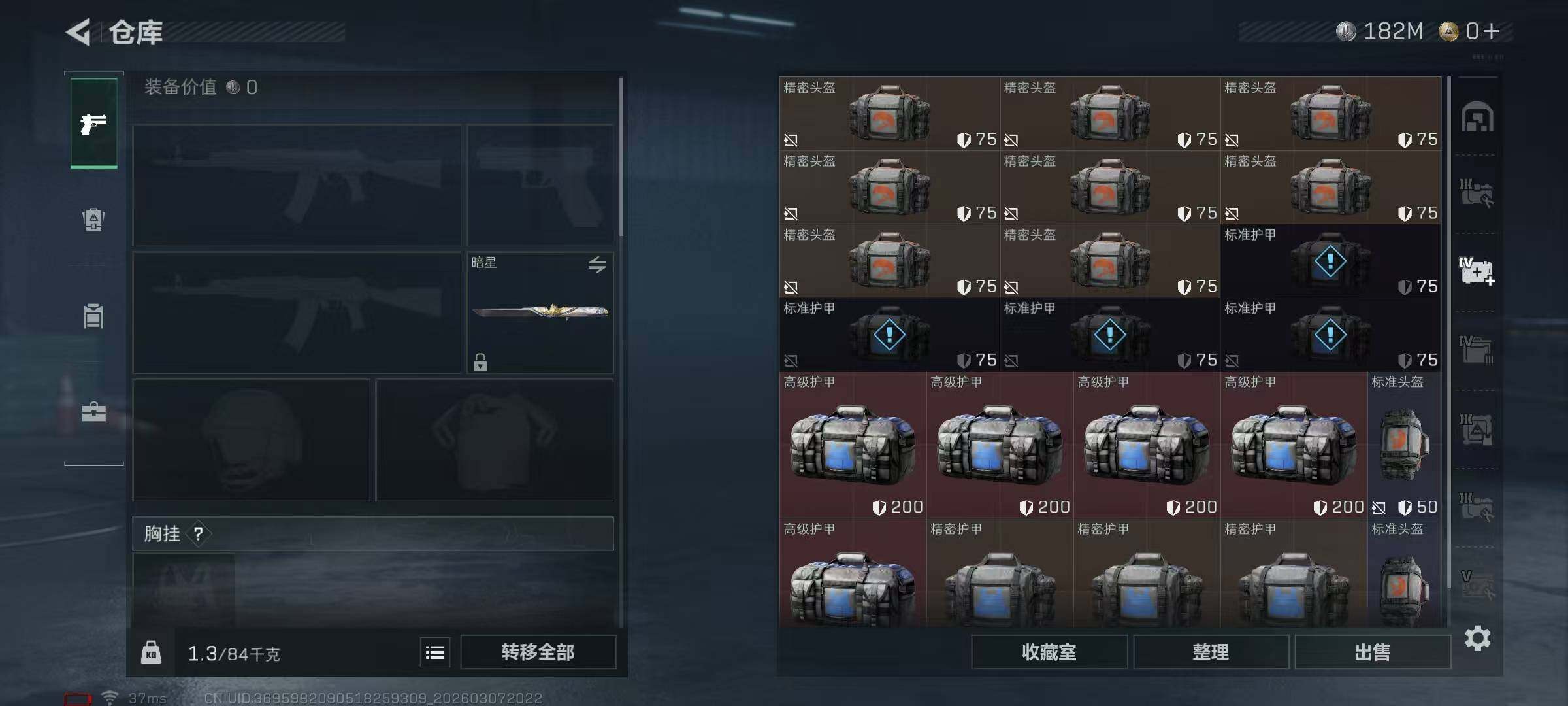1568x706 pixels.
Task: Click the 暗星 knife swap arrows icon
Action: coord(597,265)
